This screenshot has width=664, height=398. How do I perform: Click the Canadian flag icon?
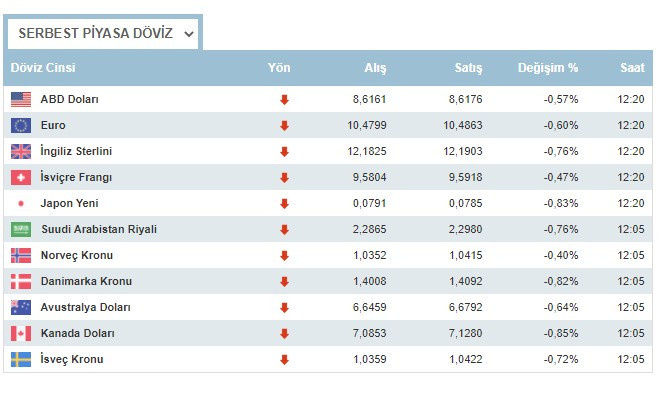(x=21, y=333)
